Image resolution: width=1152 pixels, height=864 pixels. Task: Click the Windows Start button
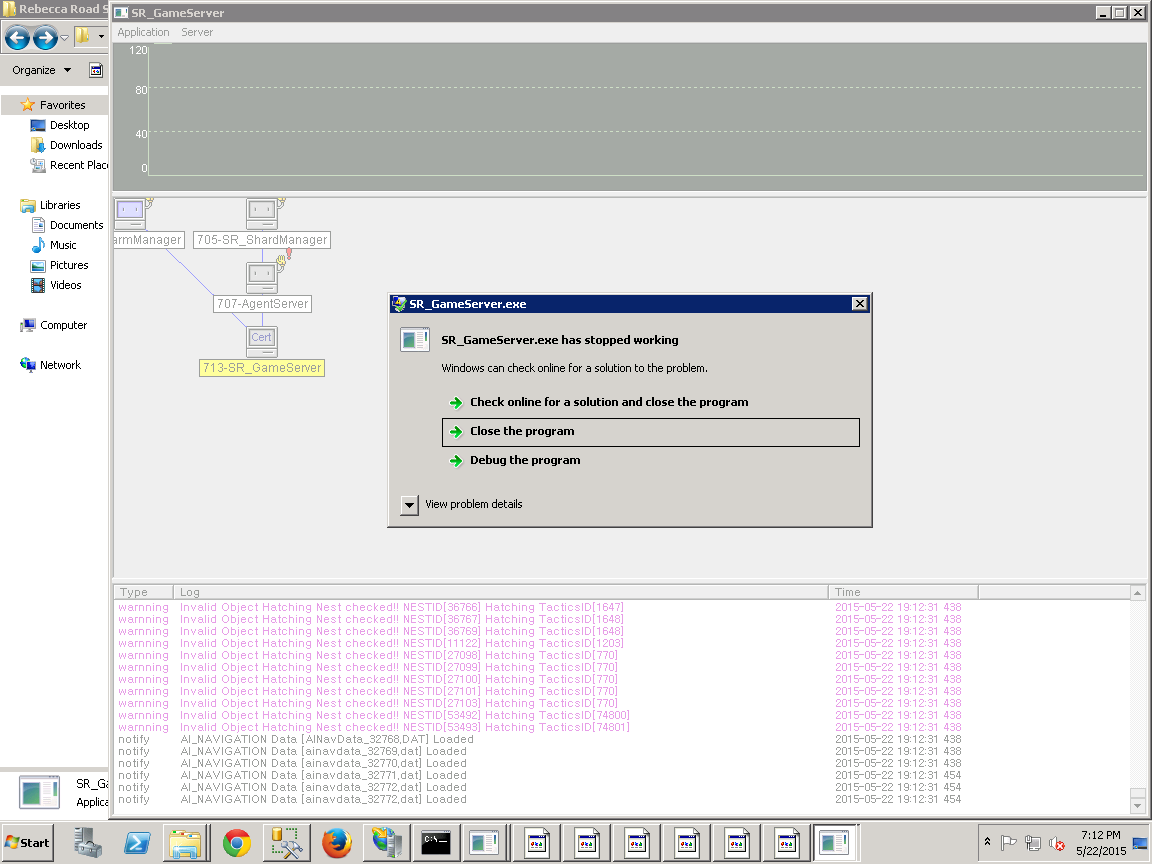pos(28,843)
